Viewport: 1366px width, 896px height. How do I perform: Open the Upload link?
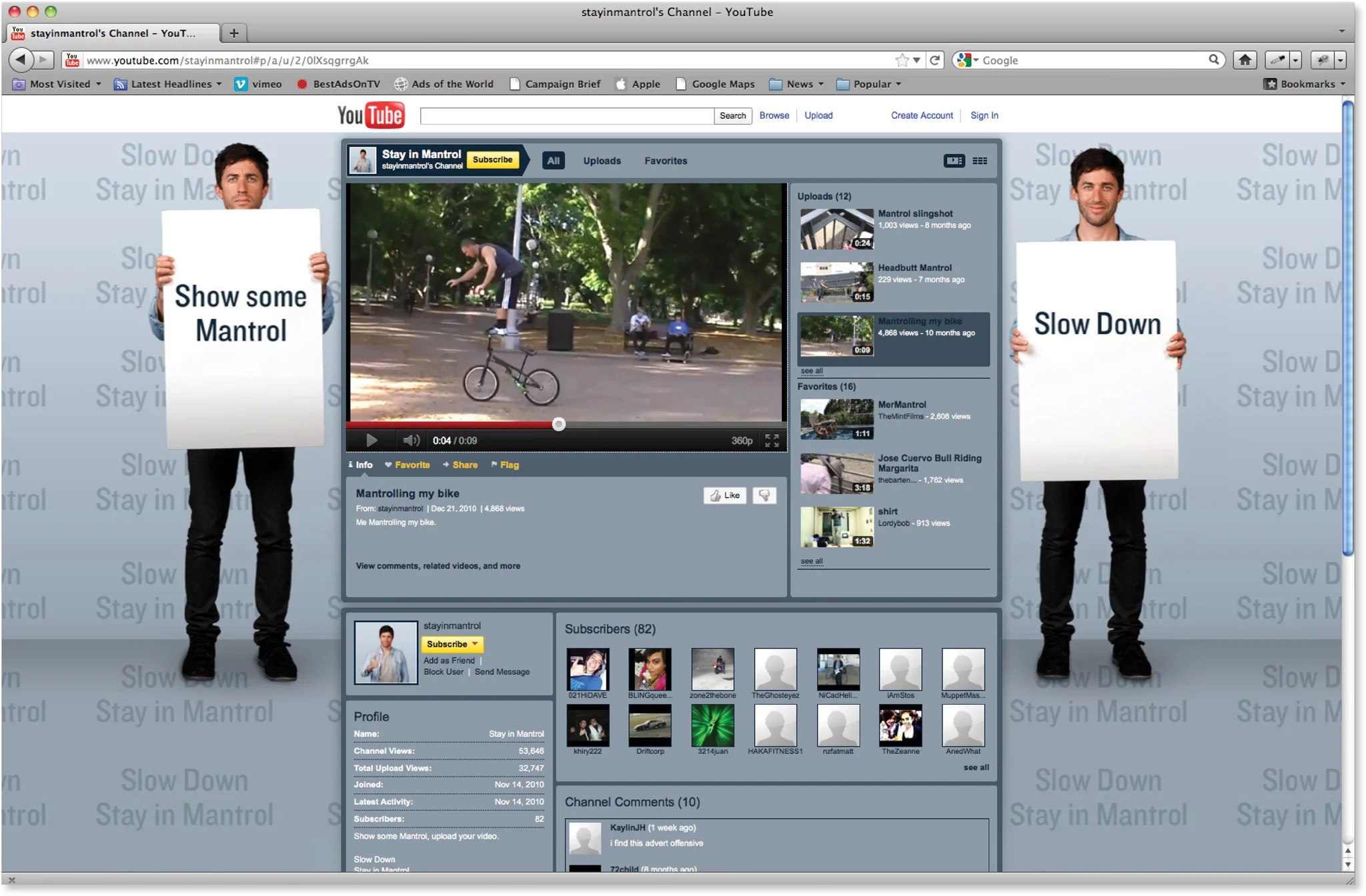click(818, 115)
